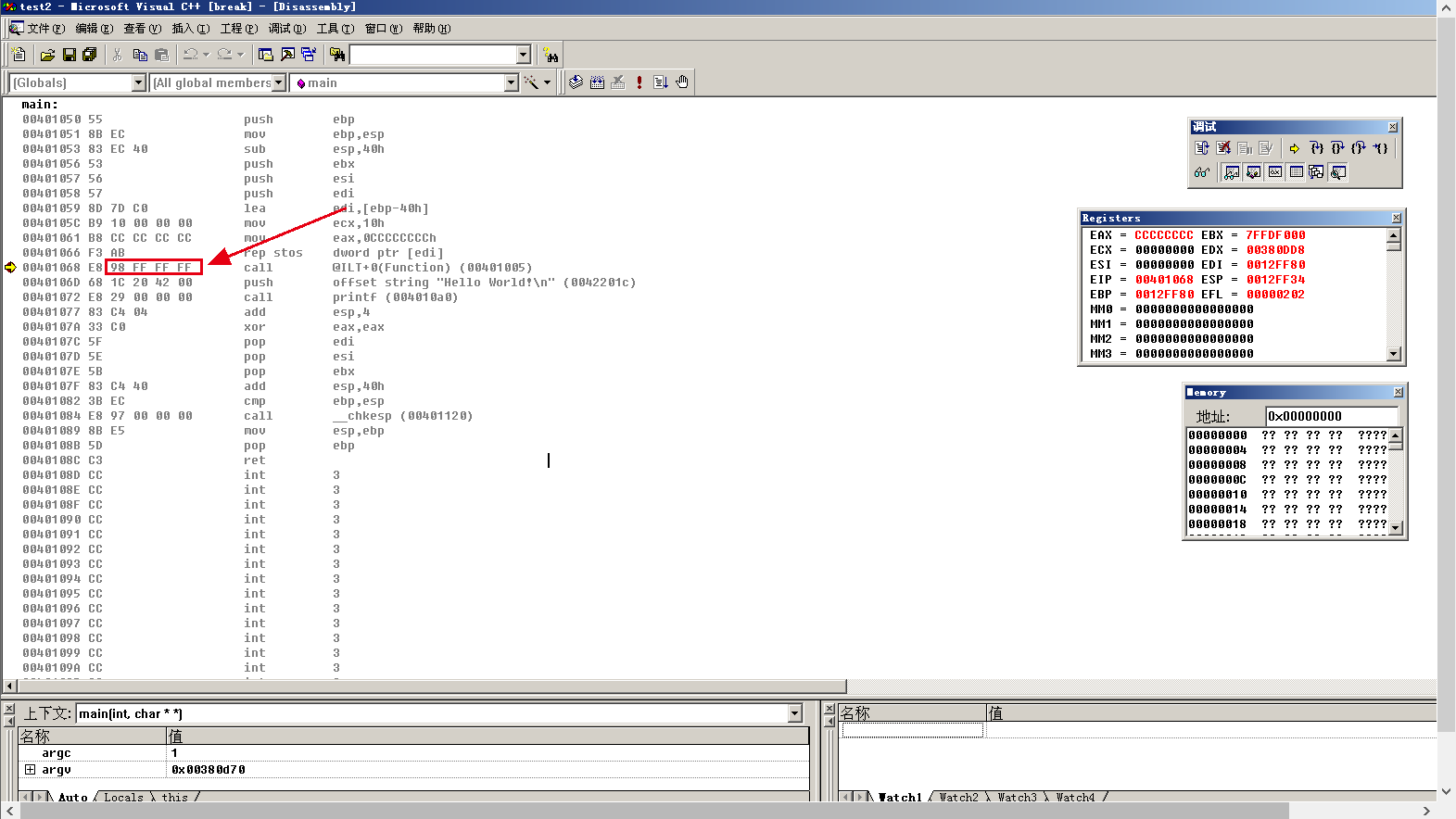Click Registers window scroll down arrow
This screenshot has height=819, width=1456.
tap(1394, 354)
